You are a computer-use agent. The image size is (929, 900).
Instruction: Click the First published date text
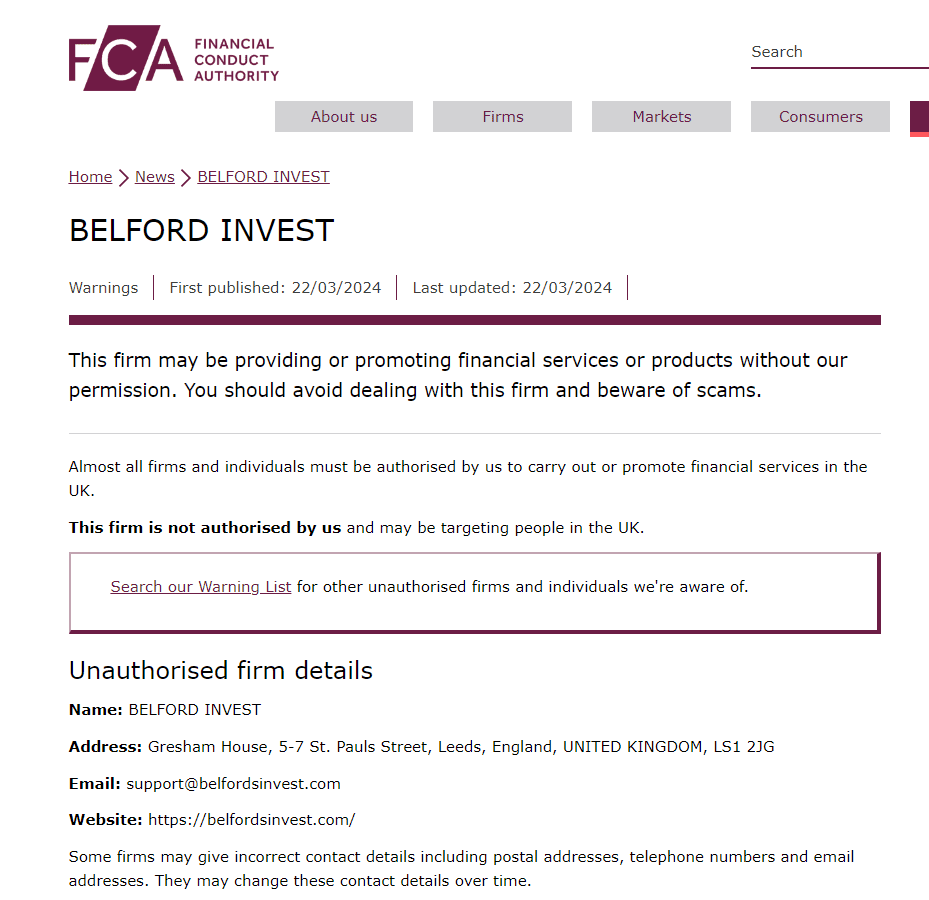[x=276, y=288]
